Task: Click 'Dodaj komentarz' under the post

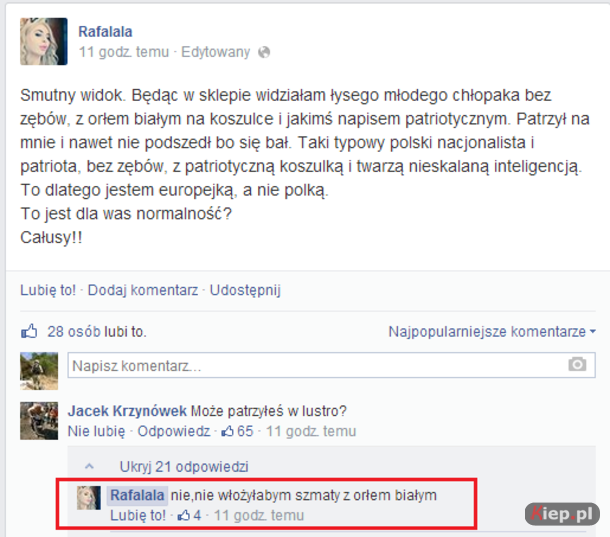Action: point(143,290)
